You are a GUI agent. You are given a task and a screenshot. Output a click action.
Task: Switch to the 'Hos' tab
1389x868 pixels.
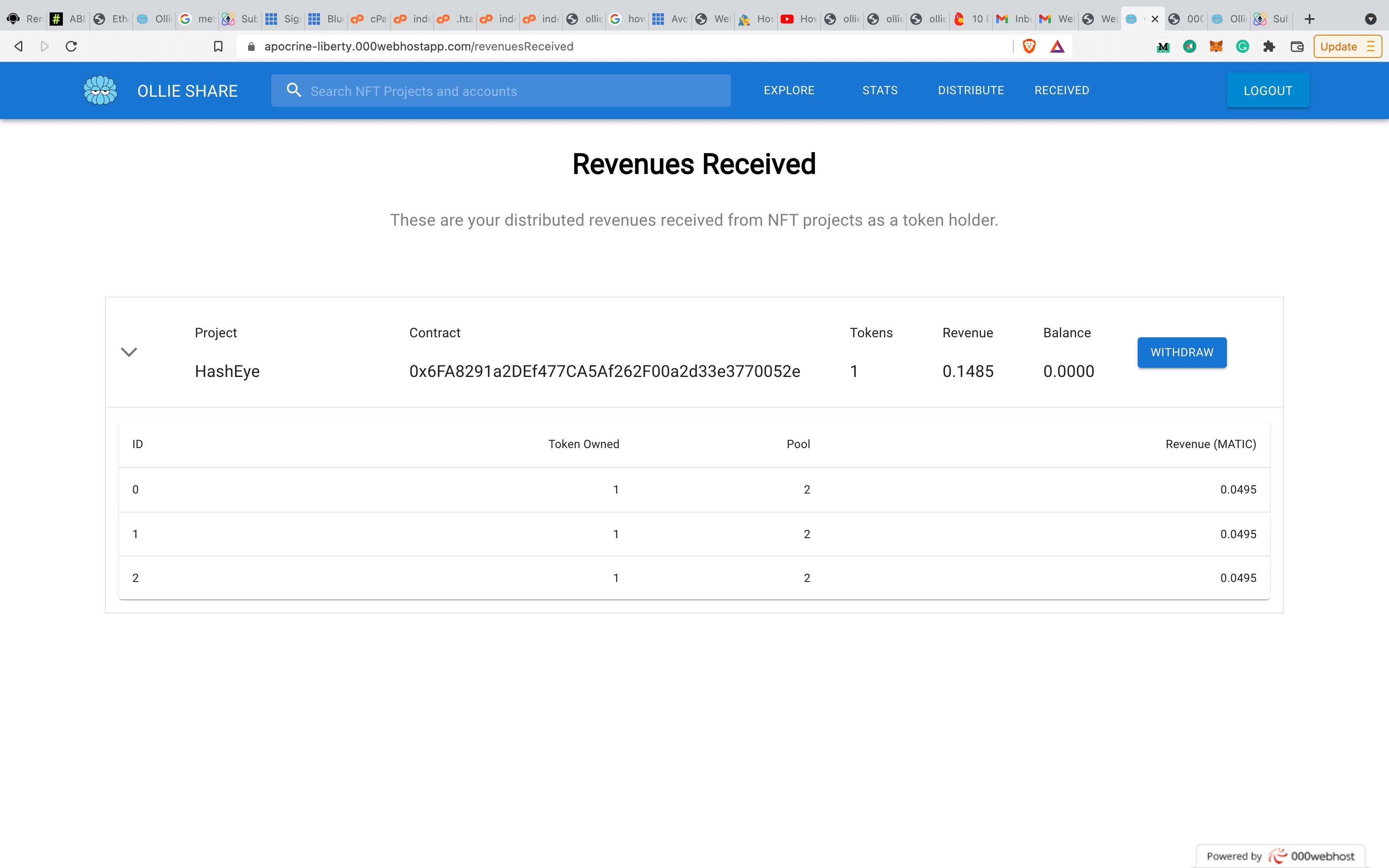click(x=756, y=19)
